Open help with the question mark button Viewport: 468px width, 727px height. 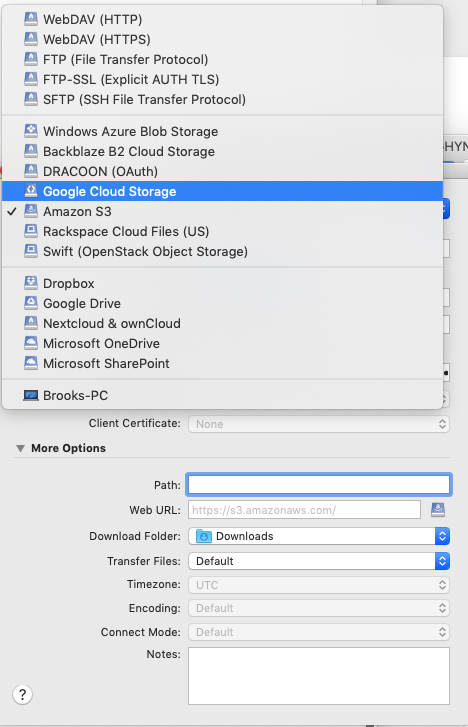(x=22, y=695)
